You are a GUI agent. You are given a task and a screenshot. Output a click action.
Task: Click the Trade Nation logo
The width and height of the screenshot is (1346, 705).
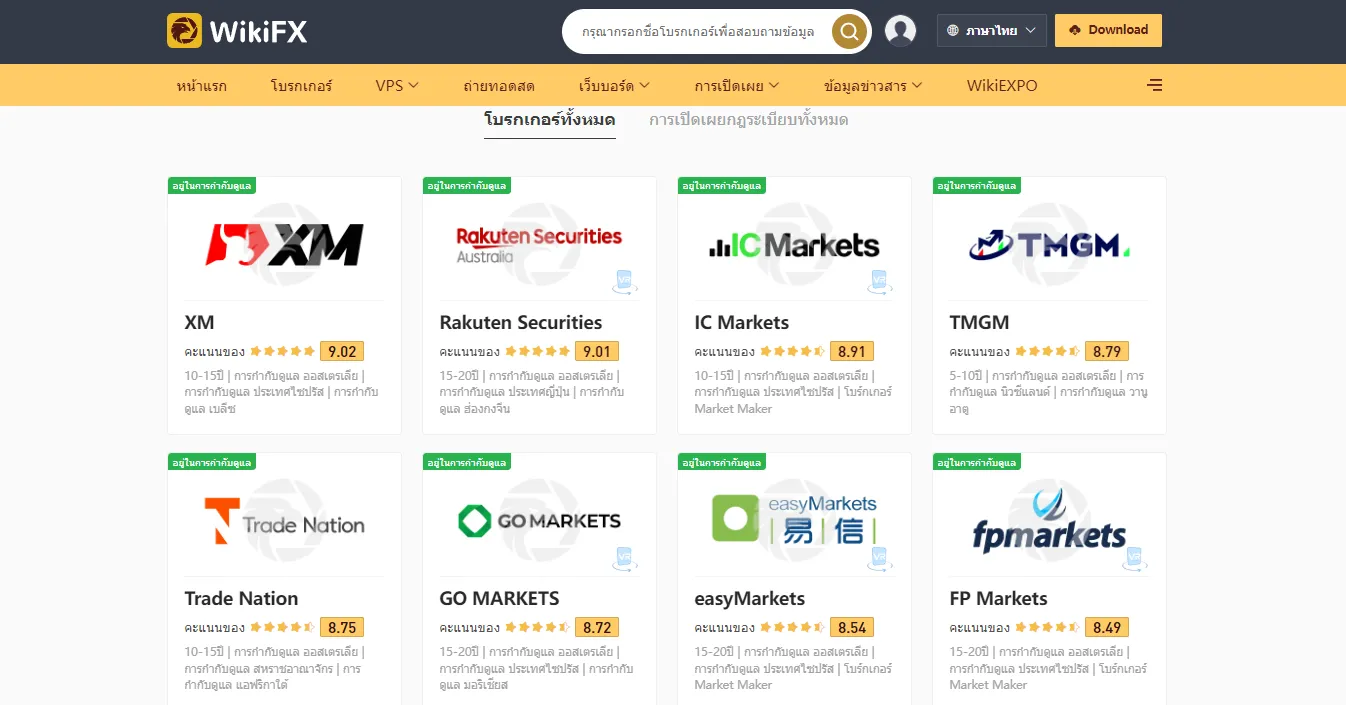[x=284, y=521]
